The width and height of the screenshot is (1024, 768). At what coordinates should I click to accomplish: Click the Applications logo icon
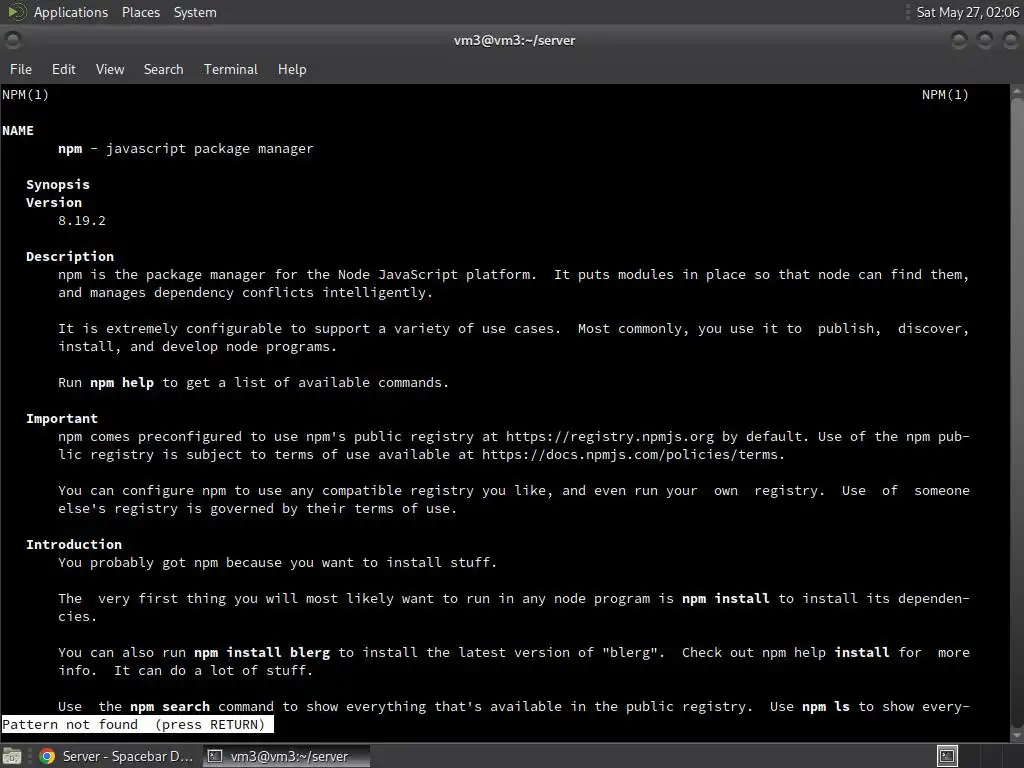(x=17, y=12)
